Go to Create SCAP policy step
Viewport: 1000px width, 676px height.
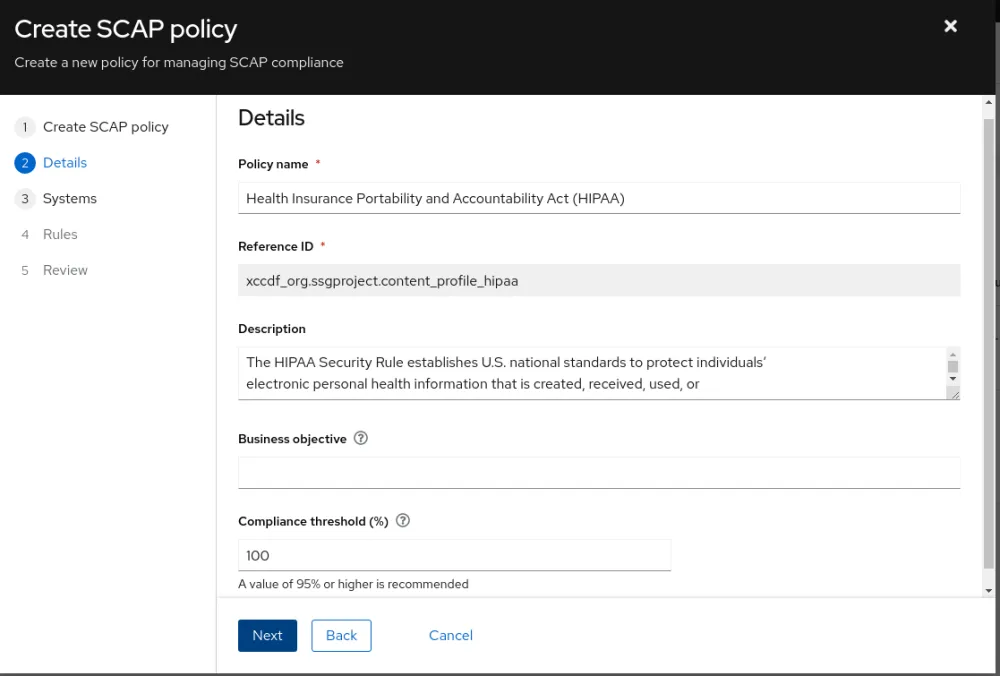105,127
